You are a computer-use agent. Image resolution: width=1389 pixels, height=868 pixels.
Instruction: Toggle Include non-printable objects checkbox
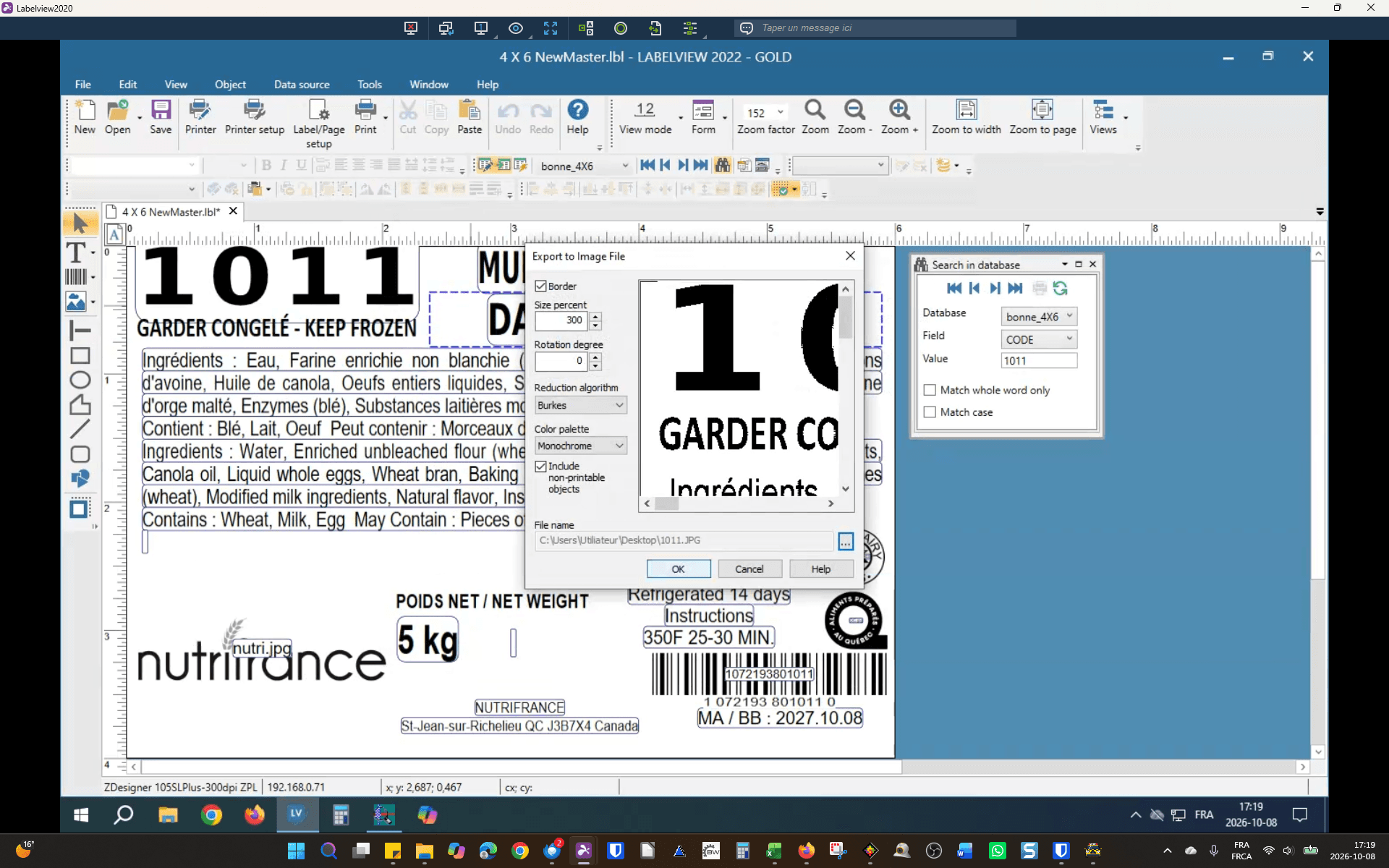tap(540, 467)
